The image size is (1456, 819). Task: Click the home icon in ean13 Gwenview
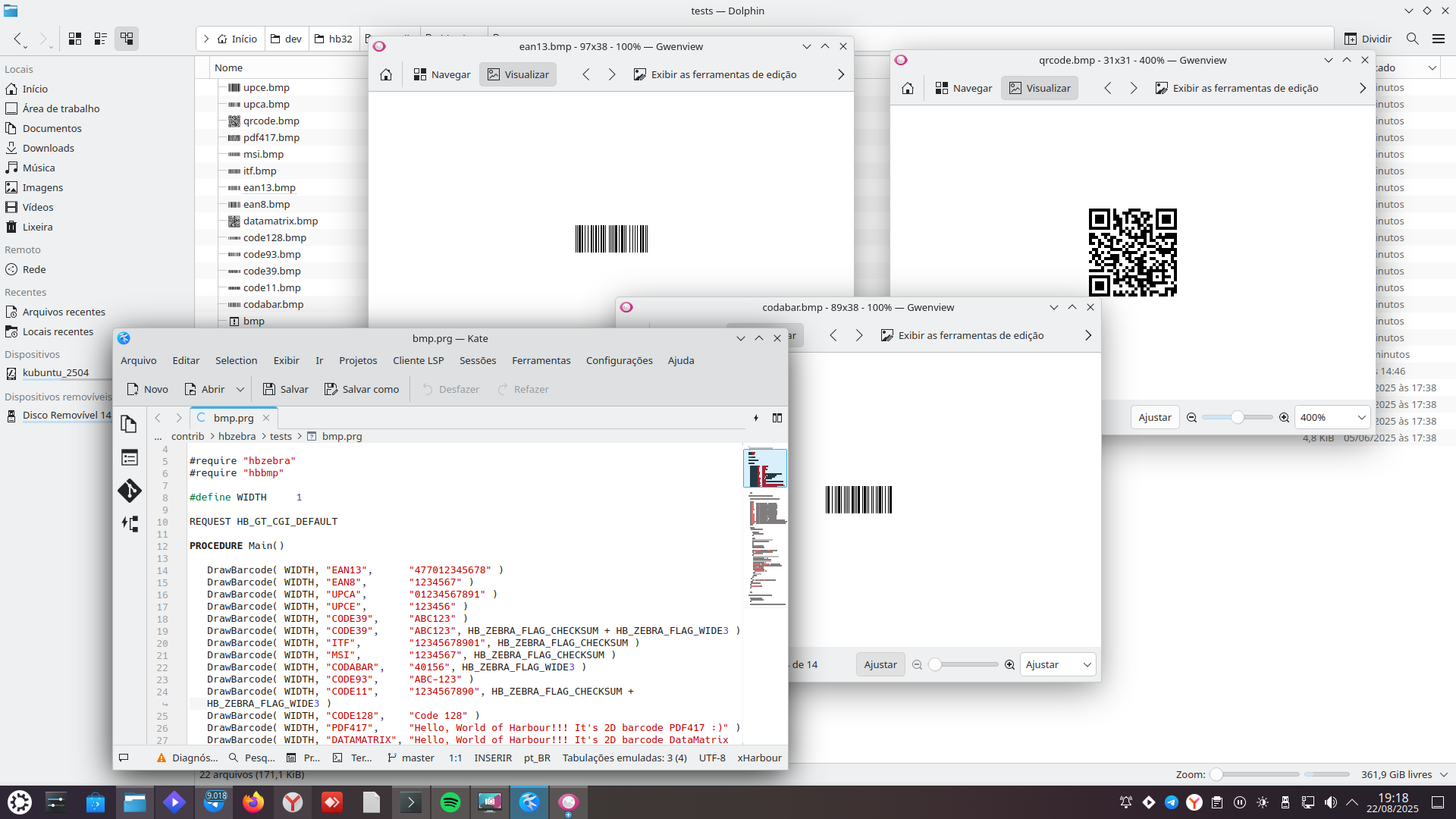tap(386, 74)
